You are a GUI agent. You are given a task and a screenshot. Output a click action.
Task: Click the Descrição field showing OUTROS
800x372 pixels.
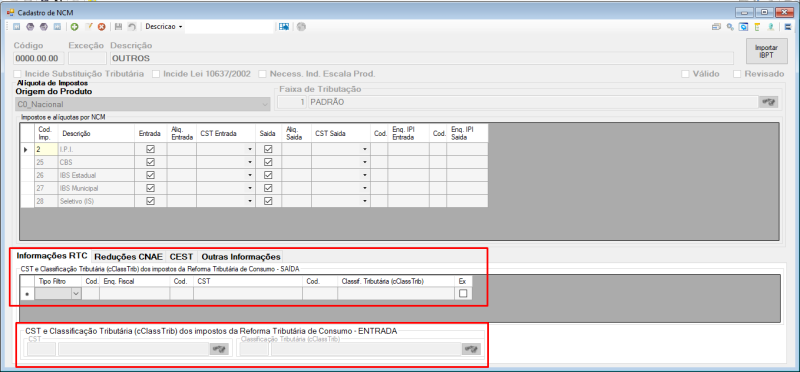pos(421,58)
